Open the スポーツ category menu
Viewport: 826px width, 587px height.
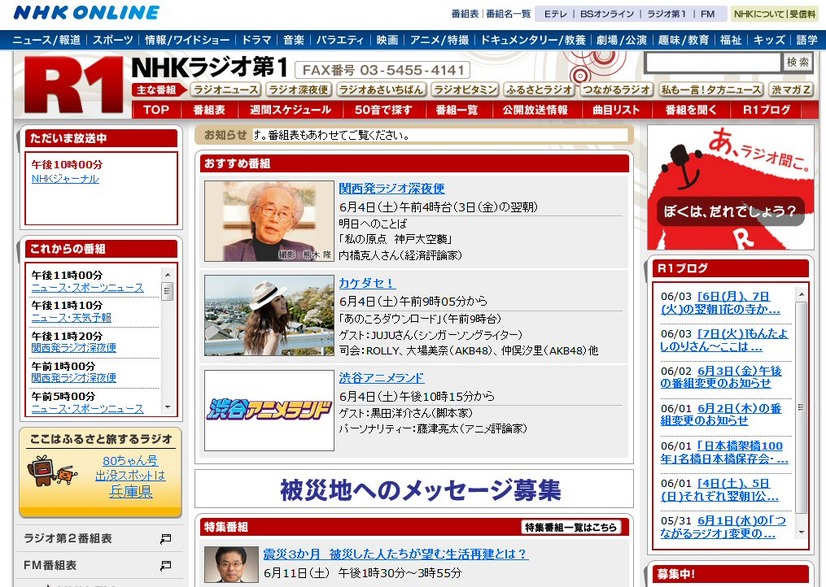[113, 40]
